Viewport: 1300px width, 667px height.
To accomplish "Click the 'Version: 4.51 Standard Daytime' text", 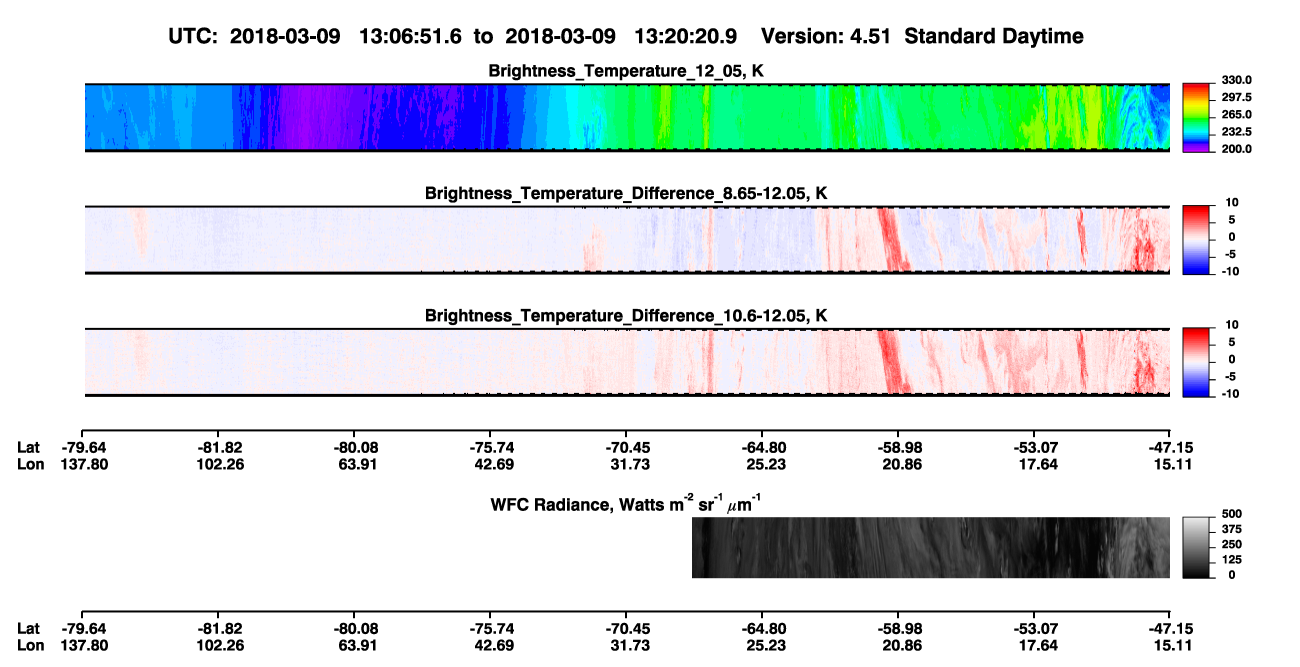I will [x=922, y=36].
